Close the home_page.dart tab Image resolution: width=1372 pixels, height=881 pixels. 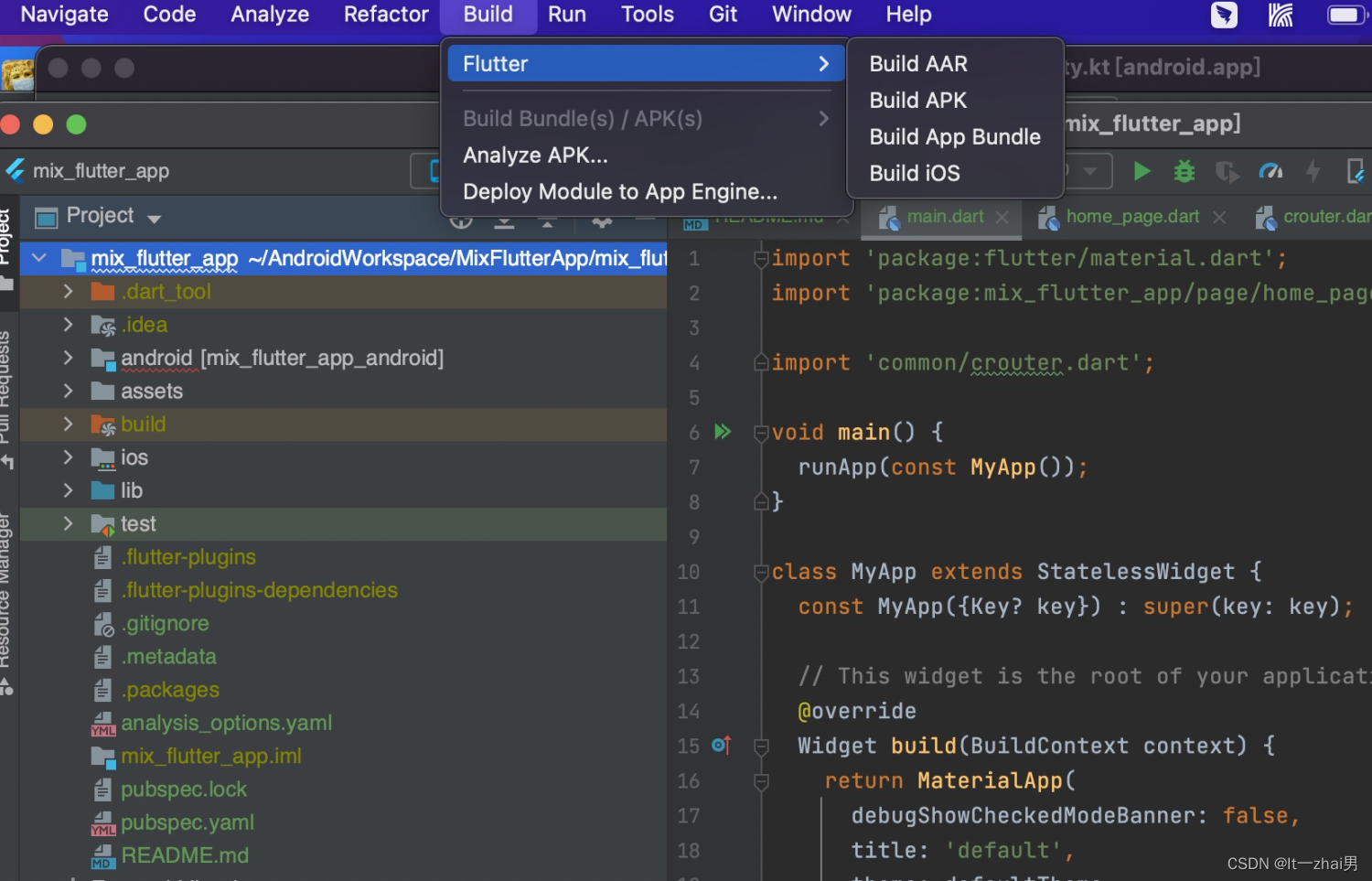pyautogui.click(x=1219, y=218)
